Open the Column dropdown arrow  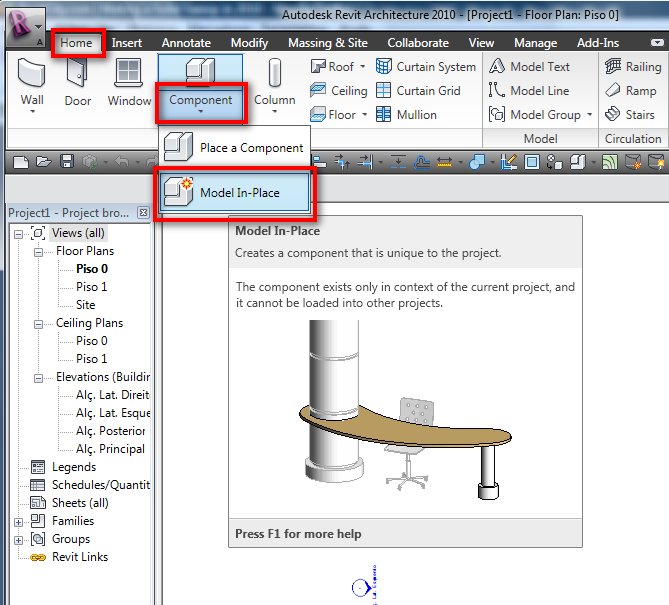pyautogui.click(x=275, y=112)
